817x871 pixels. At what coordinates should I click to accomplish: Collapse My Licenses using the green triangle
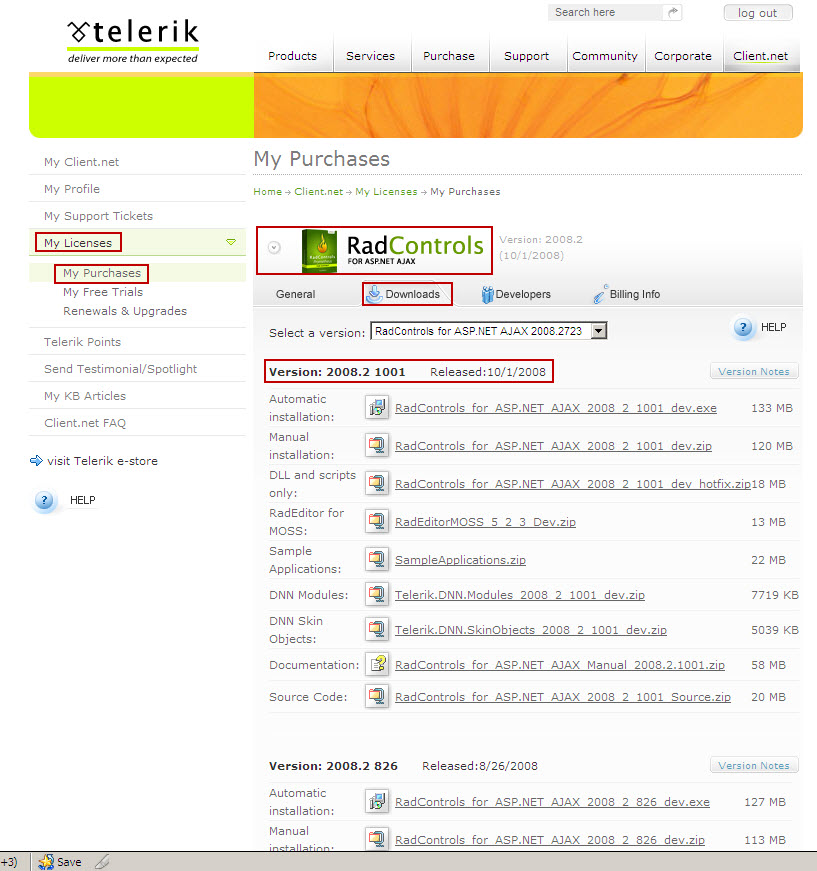click(231, 242)
